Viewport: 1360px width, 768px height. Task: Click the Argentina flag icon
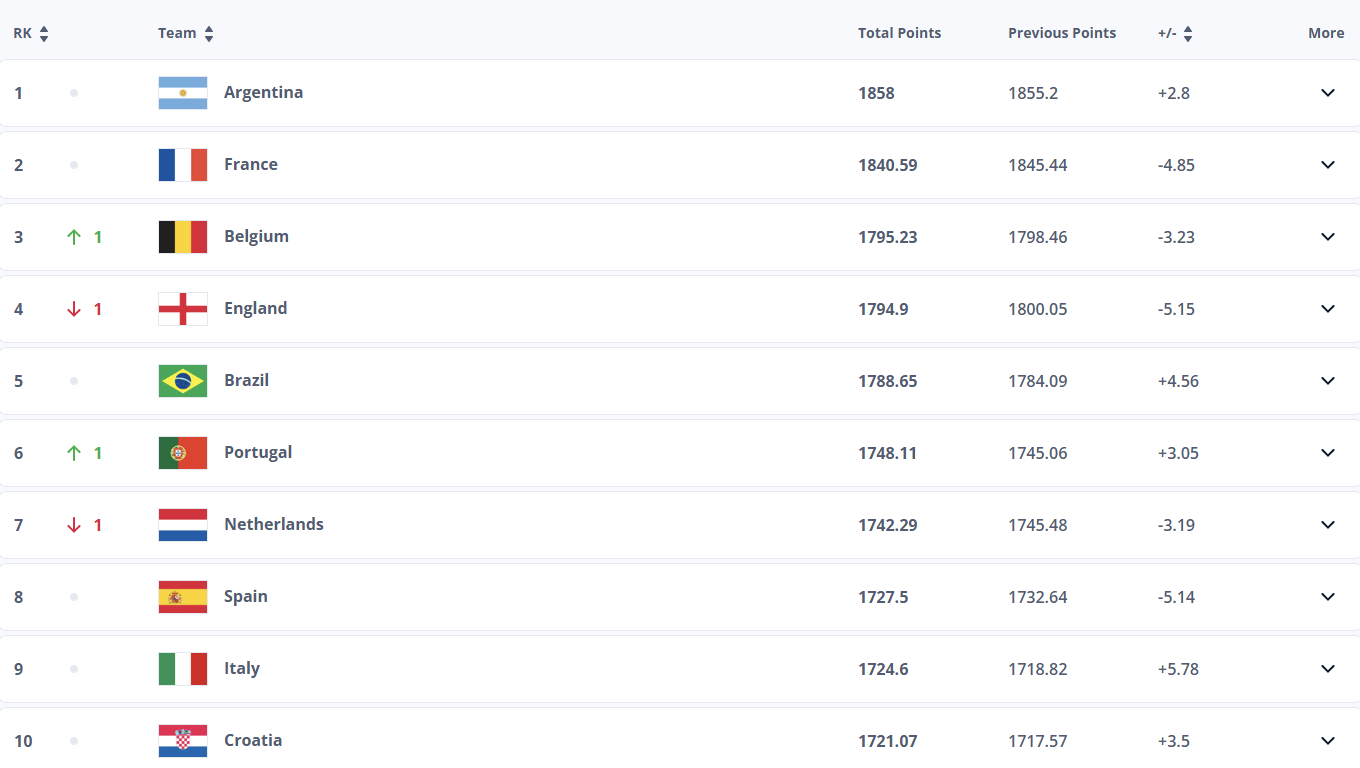click(183, 93)
